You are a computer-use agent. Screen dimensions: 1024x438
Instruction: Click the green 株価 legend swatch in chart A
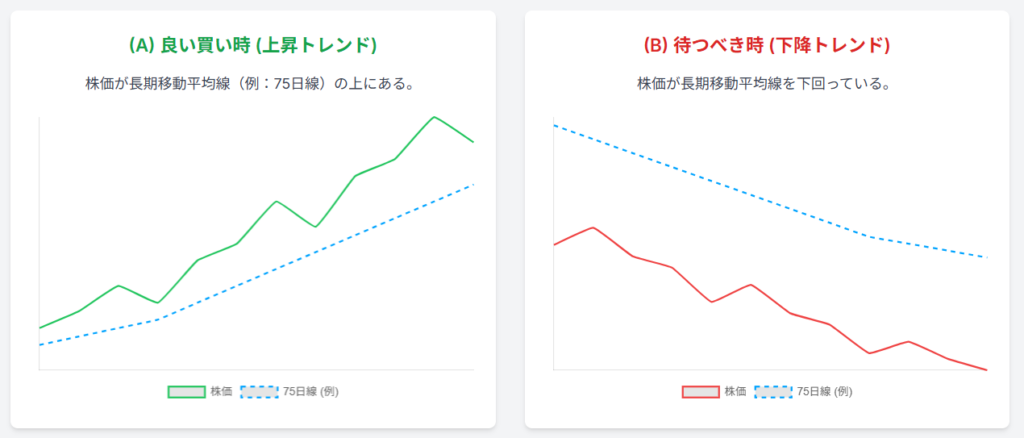tap(186, 391)
